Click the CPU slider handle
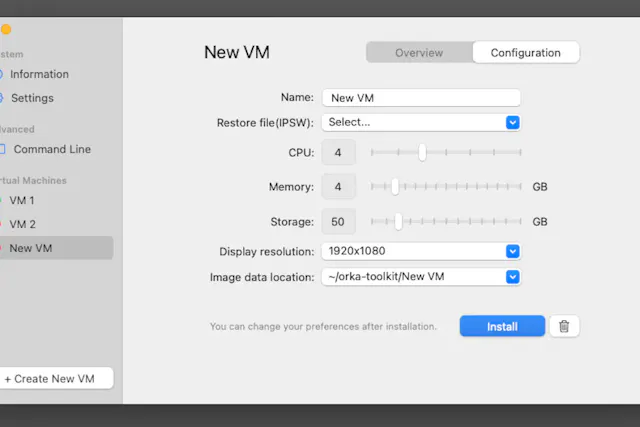Screen dimensions: 640x427 pos(422,152)
